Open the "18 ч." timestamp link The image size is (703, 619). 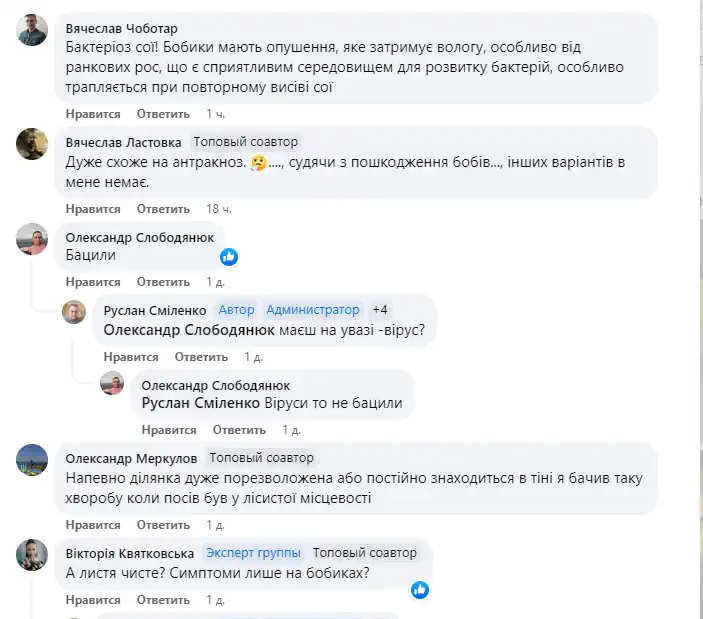pos(219,209)
